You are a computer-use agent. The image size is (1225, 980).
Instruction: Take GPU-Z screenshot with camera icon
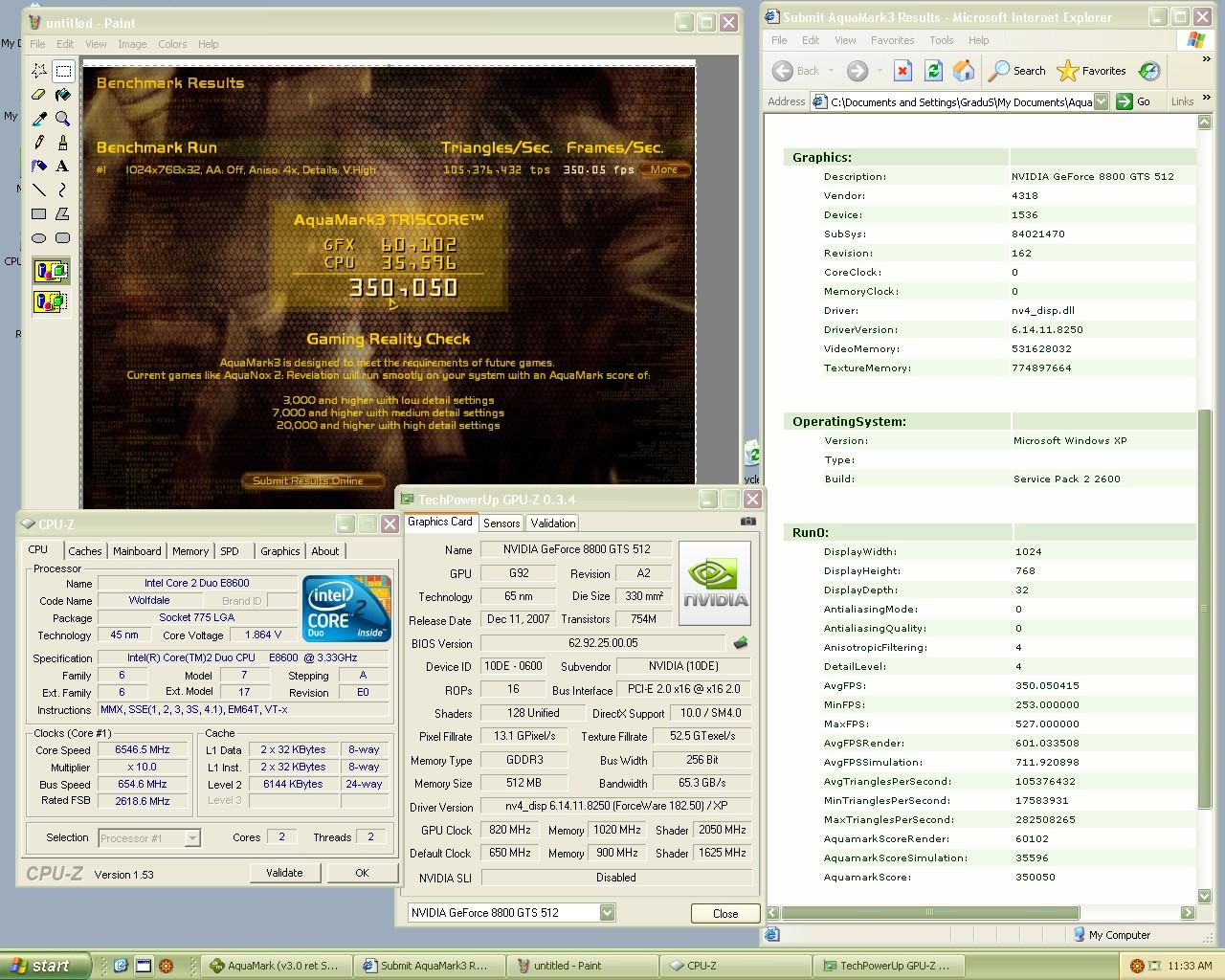pyautogui.click(x=748, y=522)
